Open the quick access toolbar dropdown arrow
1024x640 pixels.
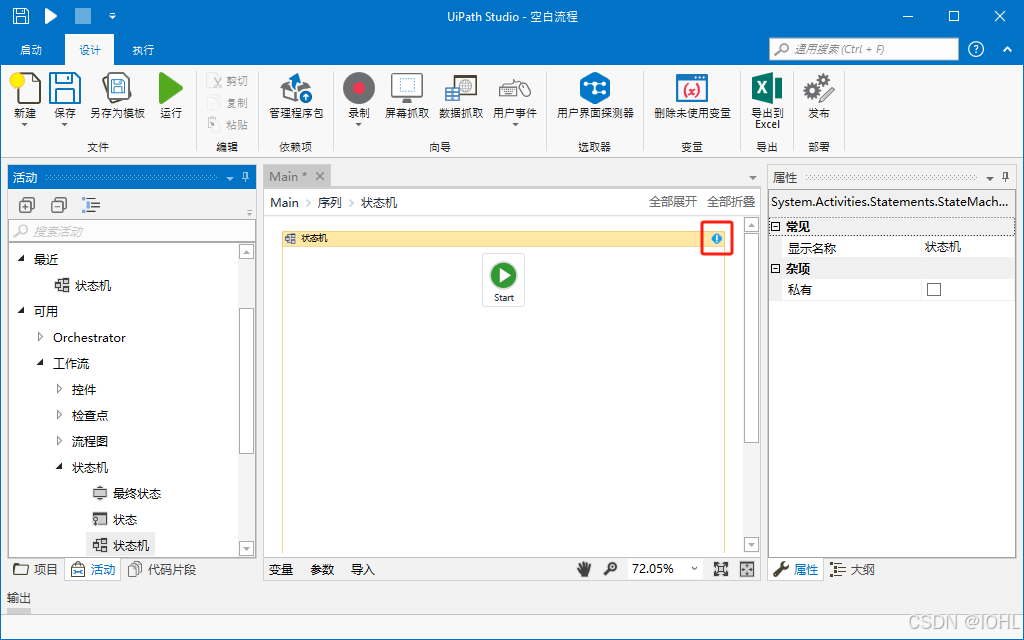112,16
